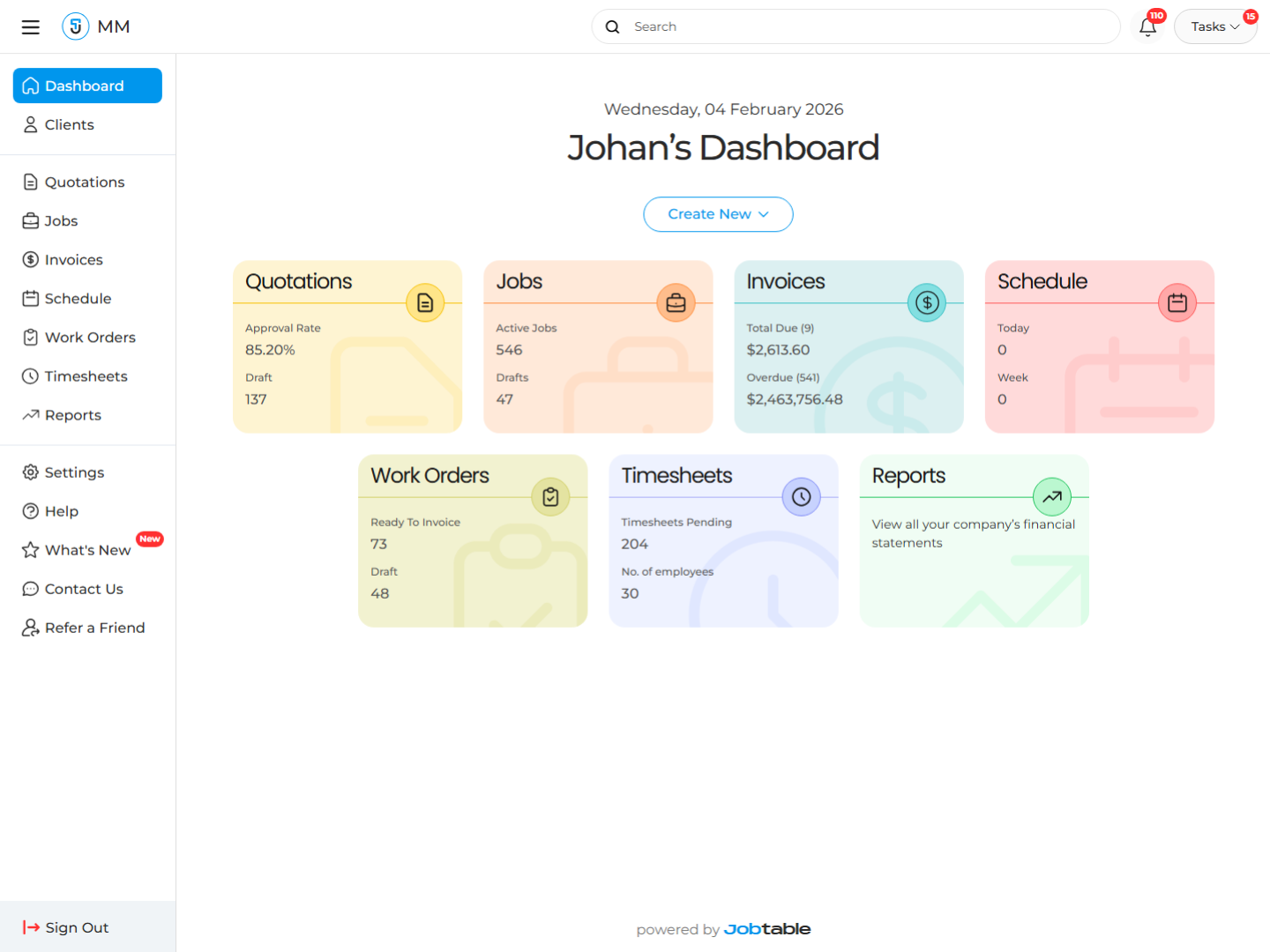Click the Work Orders clipboard icon
Viewport: 1270px width, 952px height.
click(x=550, y=497)
